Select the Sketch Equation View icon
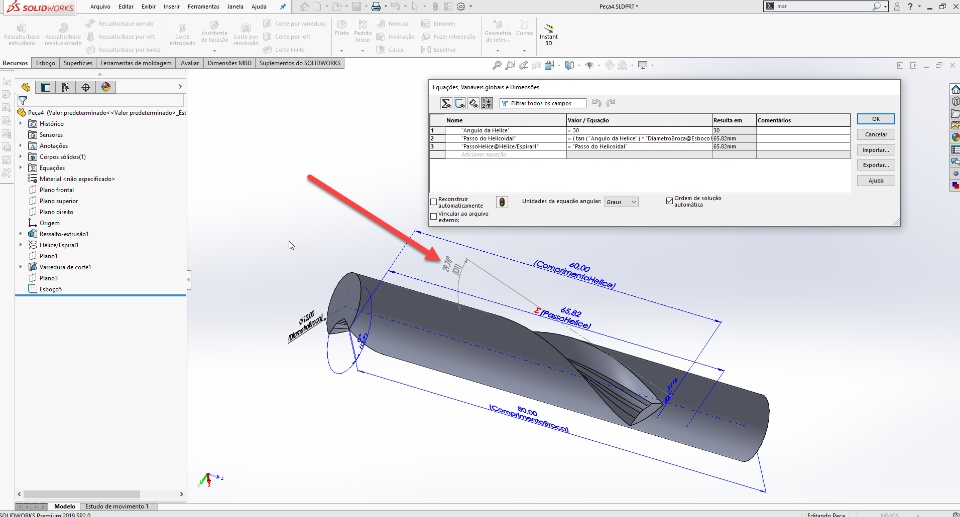The width and height of the screenshot is (960, 517). pyautogui.click(x=460, y=103)
